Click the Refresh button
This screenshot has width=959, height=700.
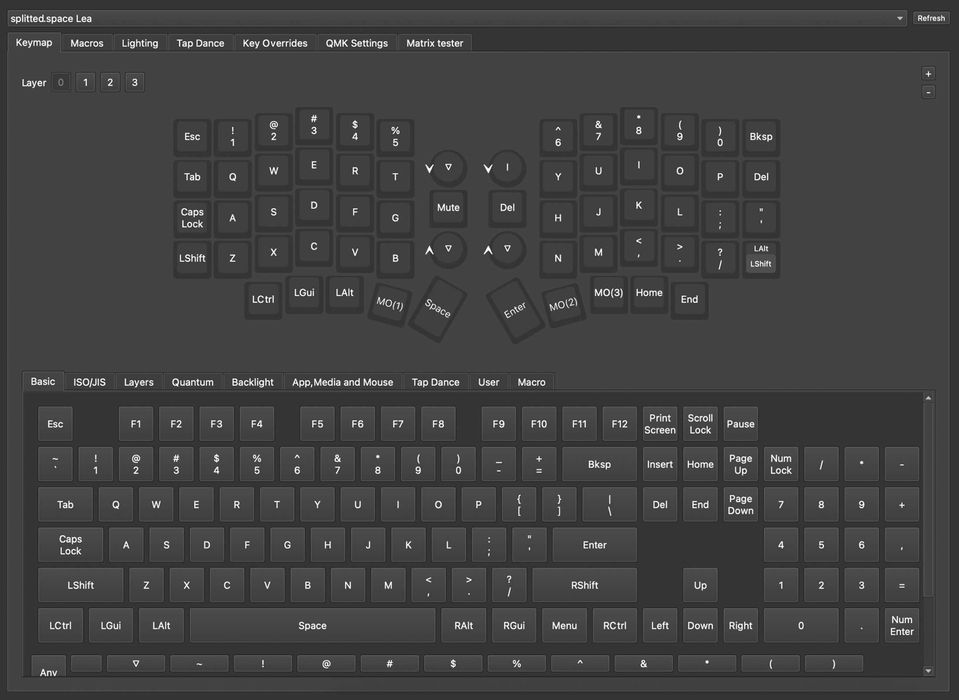tap(930, 18)
